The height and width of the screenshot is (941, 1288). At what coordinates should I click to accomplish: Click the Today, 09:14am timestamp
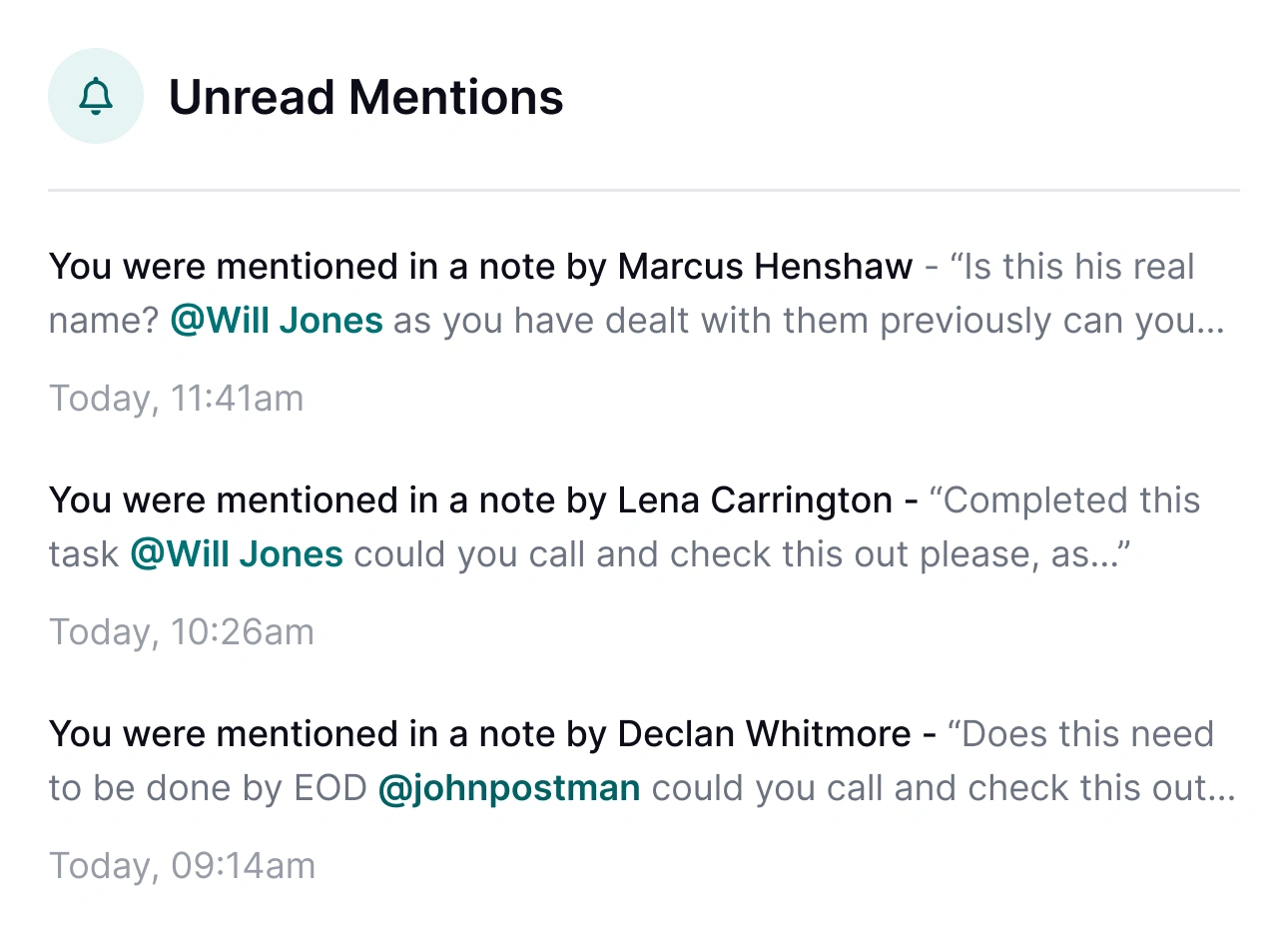[x=182, y=866]
